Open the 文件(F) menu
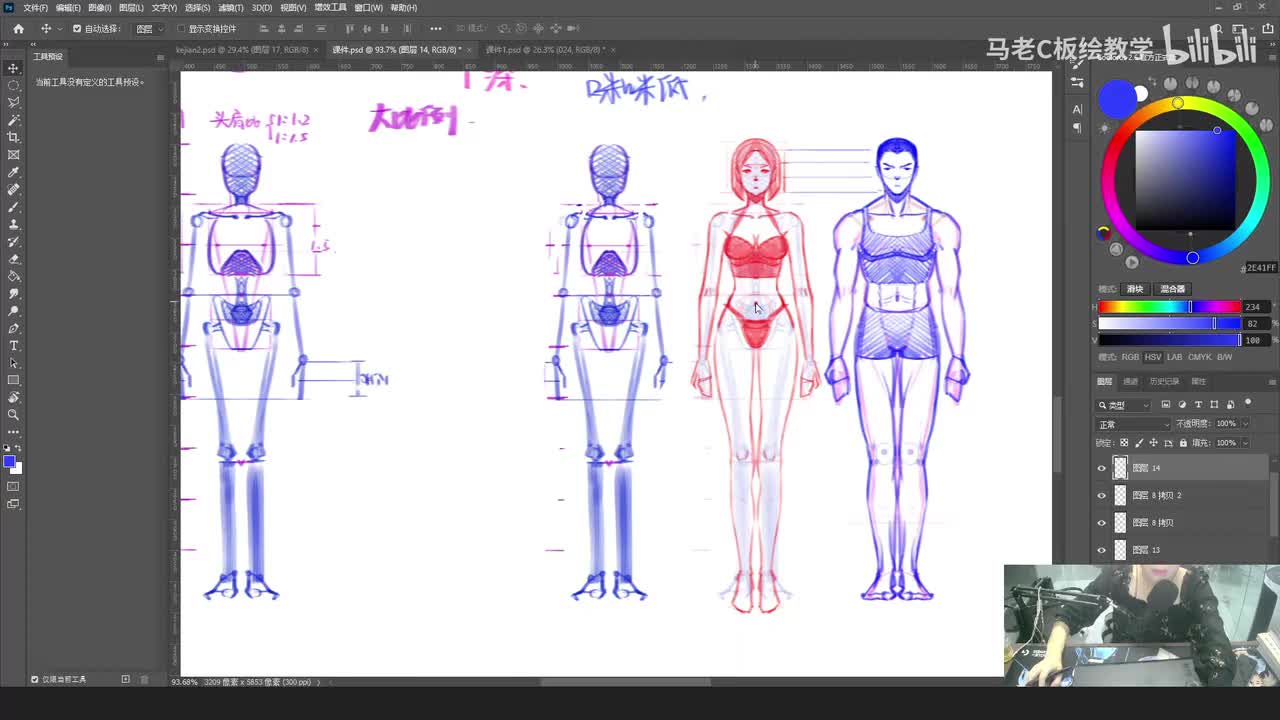1280x720 pixels. click(35, 8)
